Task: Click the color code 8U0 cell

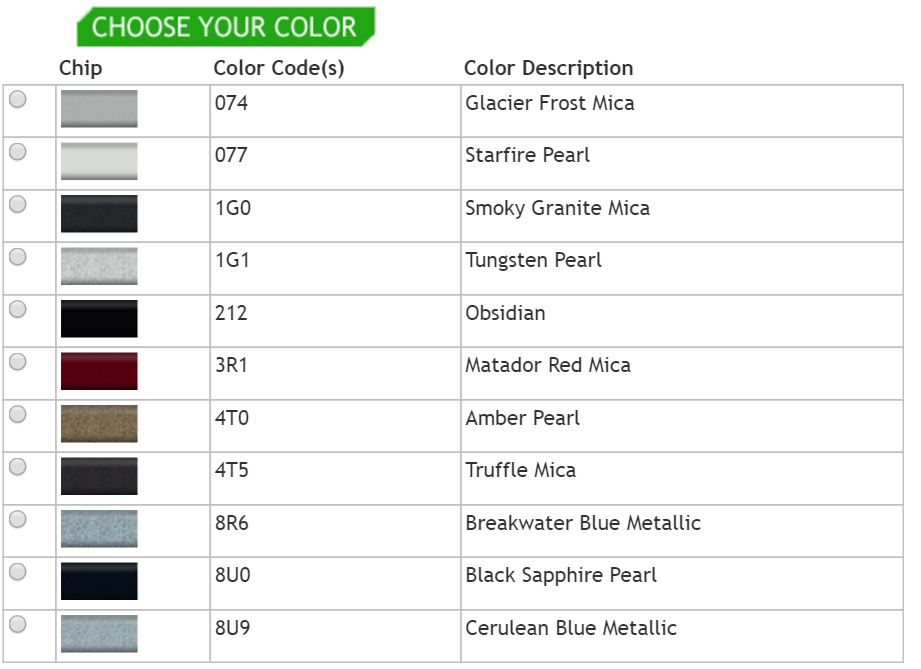Action: click(232, 576)
